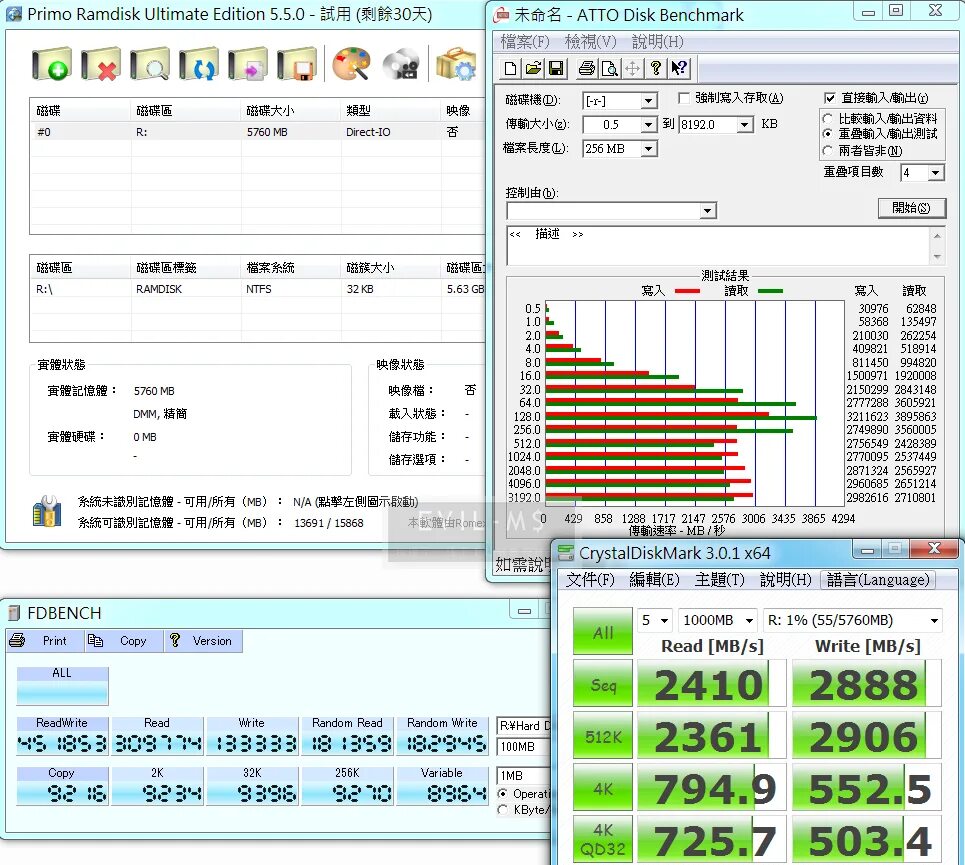The image size is (965, 865).
Task: Click the ATTO move crosshair icon
Action: [x=632, y=68]
